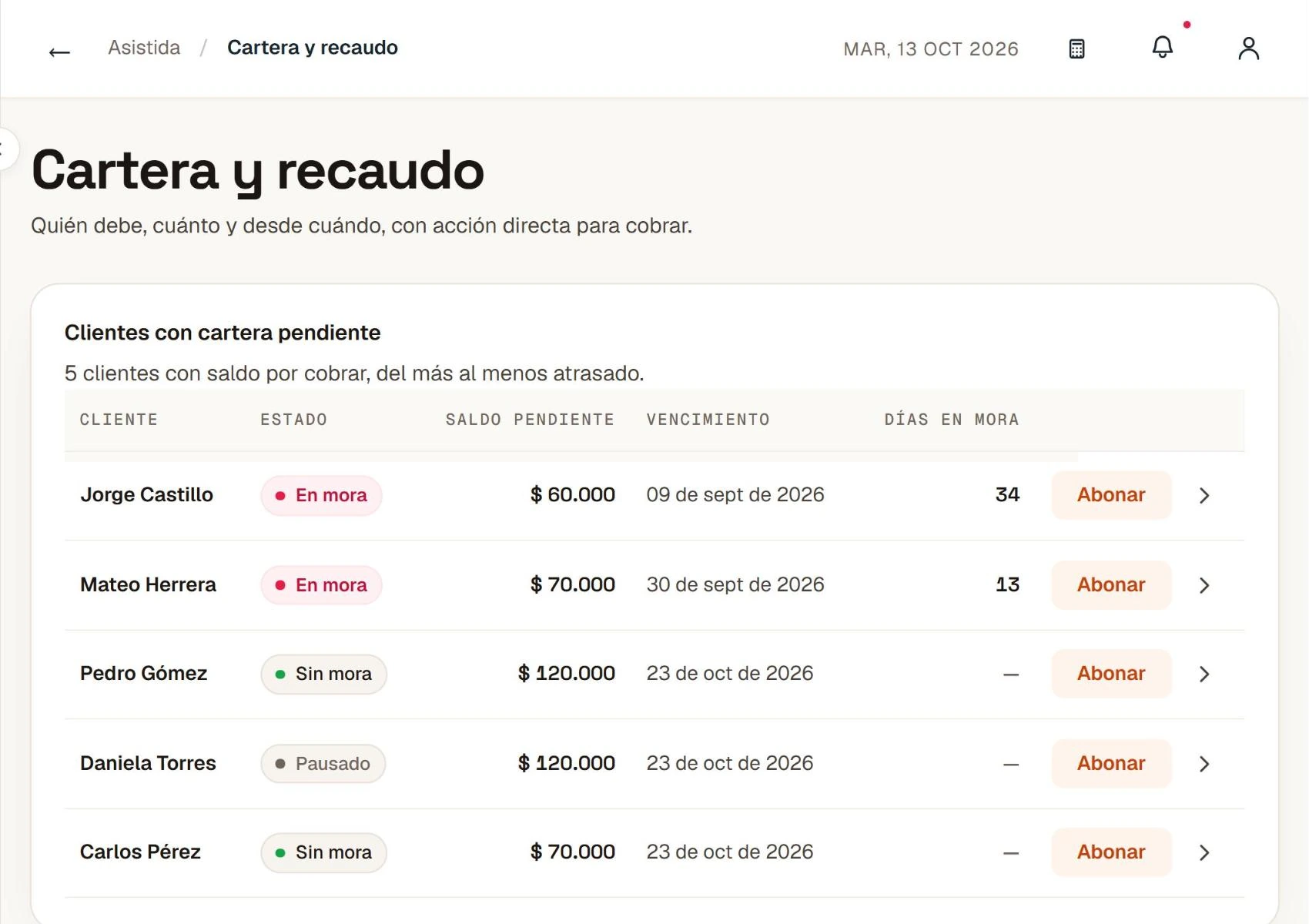The image size is (1309, 924).
Task: Click the 13 days overdue value
Action: pyautogui.click(x=1007, y=585)
